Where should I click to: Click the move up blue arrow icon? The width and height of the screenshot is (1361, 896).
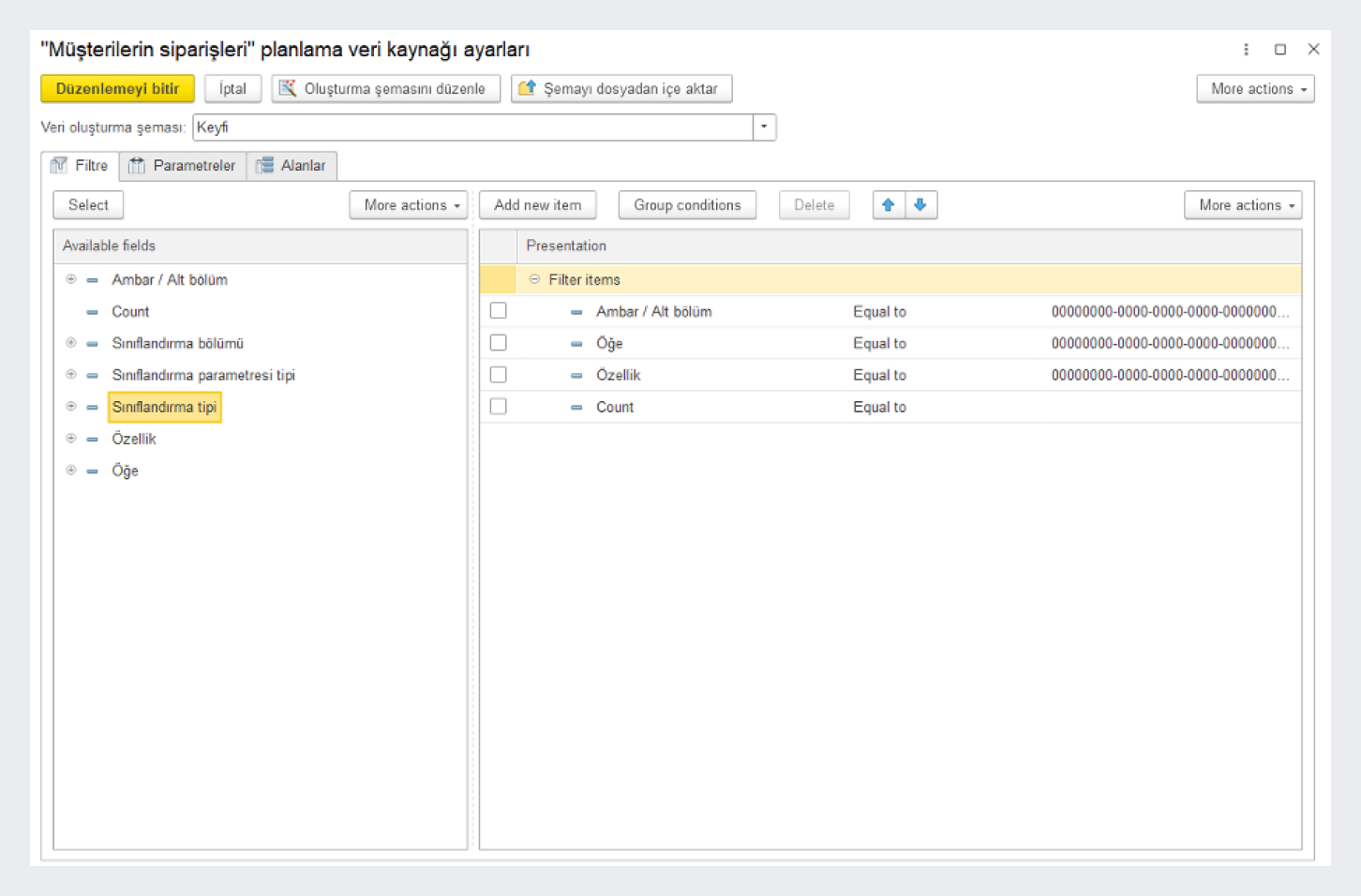pyautogui.click(x=888, y=205)
